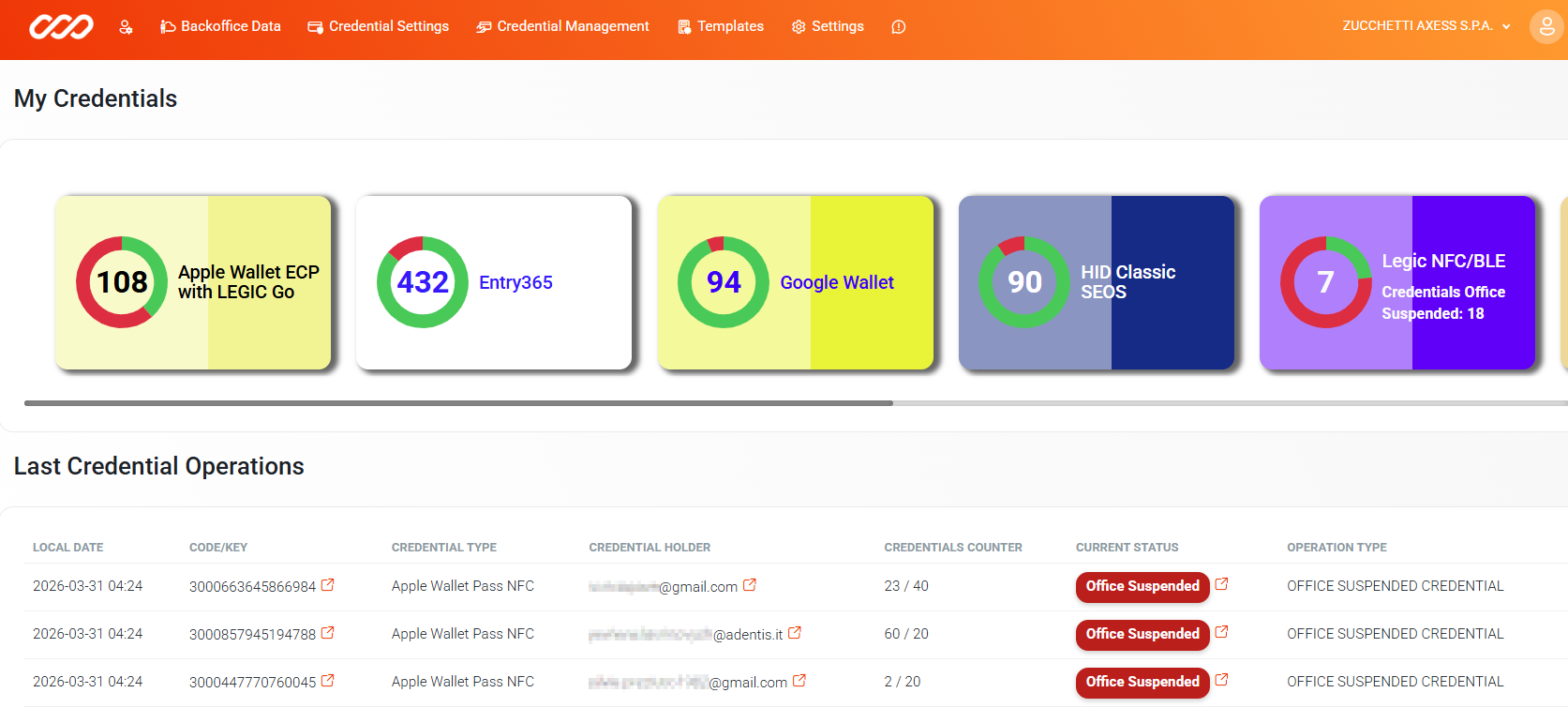1568x708 pixels.
Task: Open link icon beside first Office Suspended status
Action: click(x=1221, y=584)
